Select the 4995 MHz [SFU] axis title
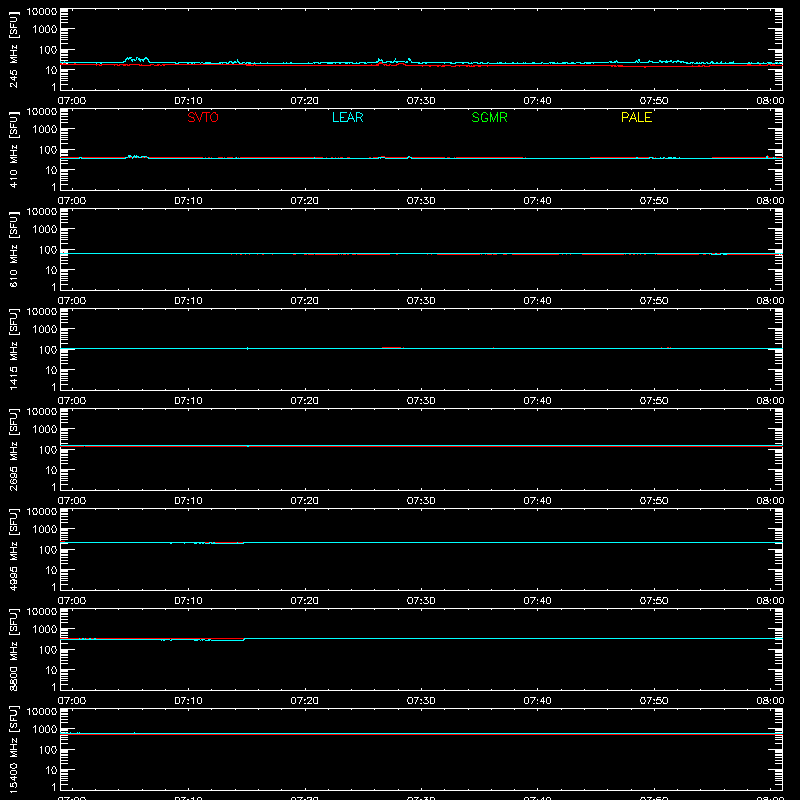This screenshot has height=800, width=800. point(13,549)
